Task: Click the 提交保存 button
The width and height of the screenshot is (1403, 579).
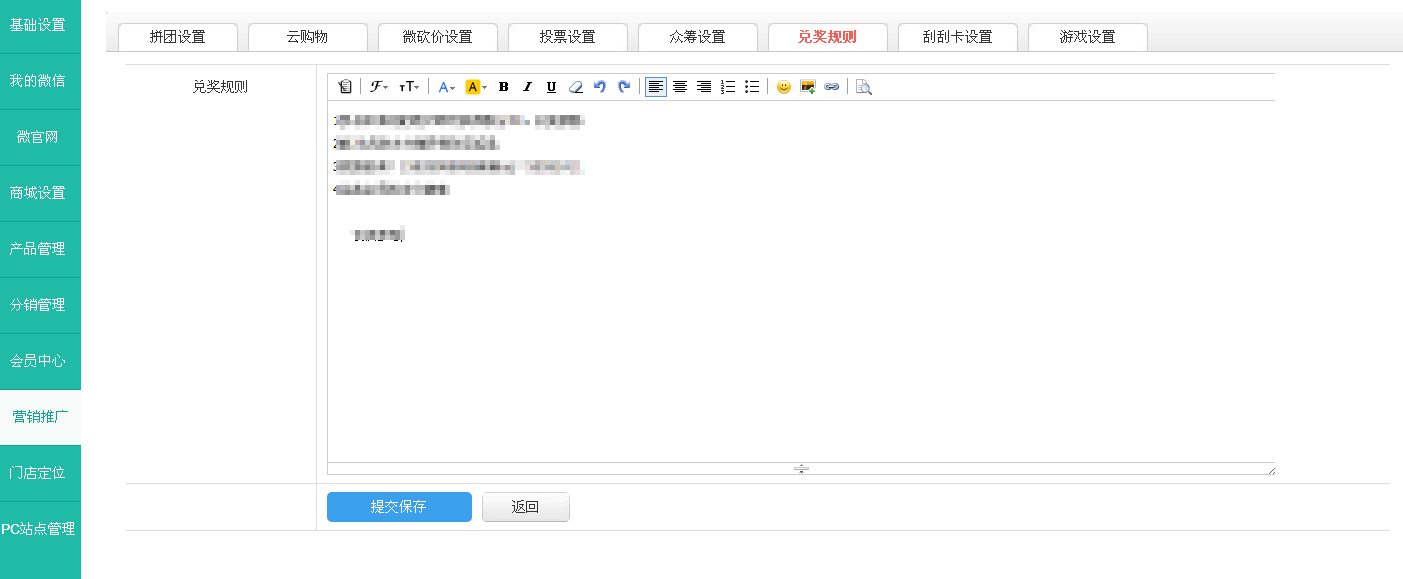Action: click(x=399, y=507)
